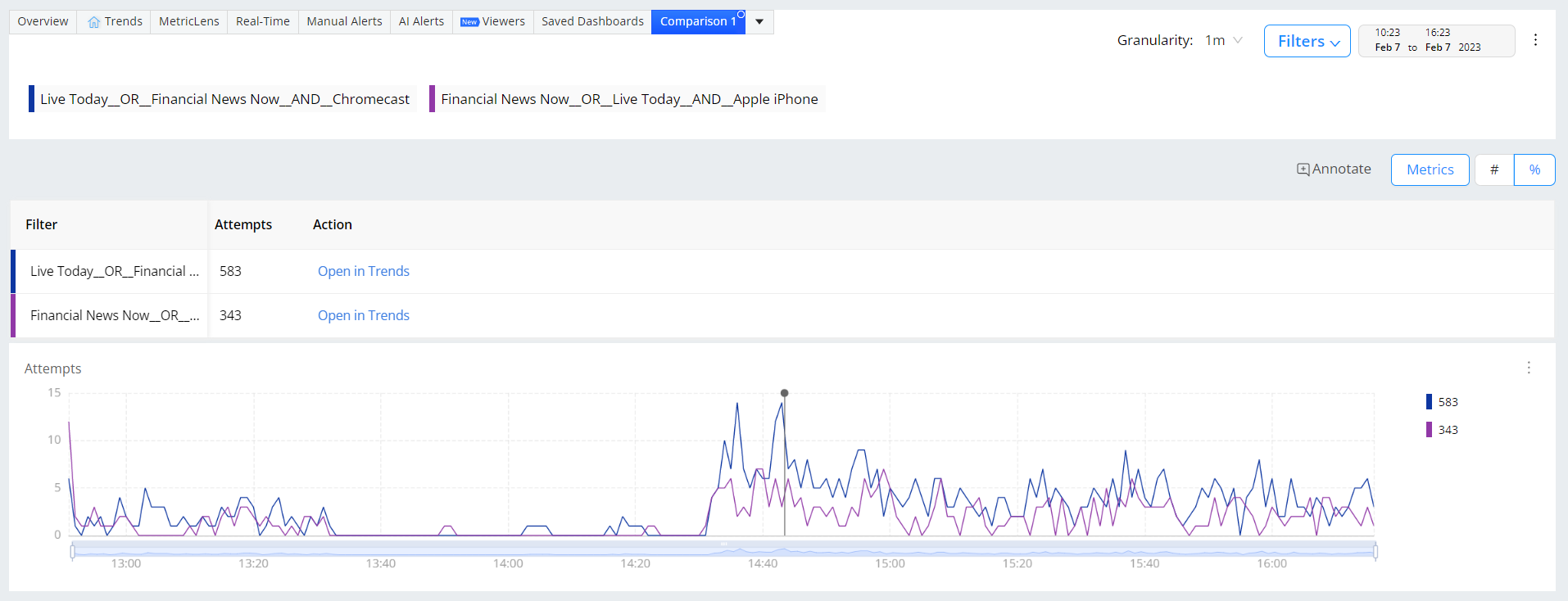Expand the arrow next to Comparison 1

[x=759, y=22]
